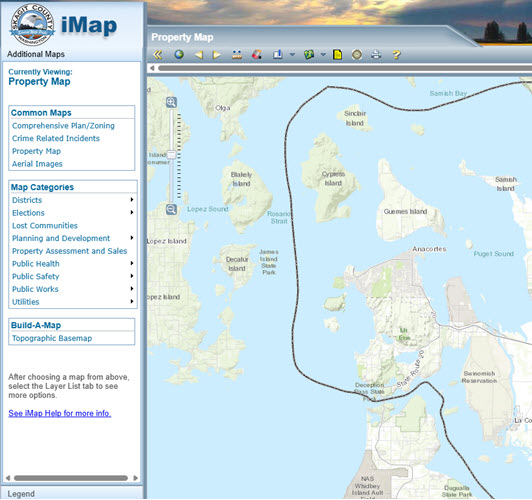Expand the Utilities submenu arrow
The image size is (532, 500).
pos(132,301)
